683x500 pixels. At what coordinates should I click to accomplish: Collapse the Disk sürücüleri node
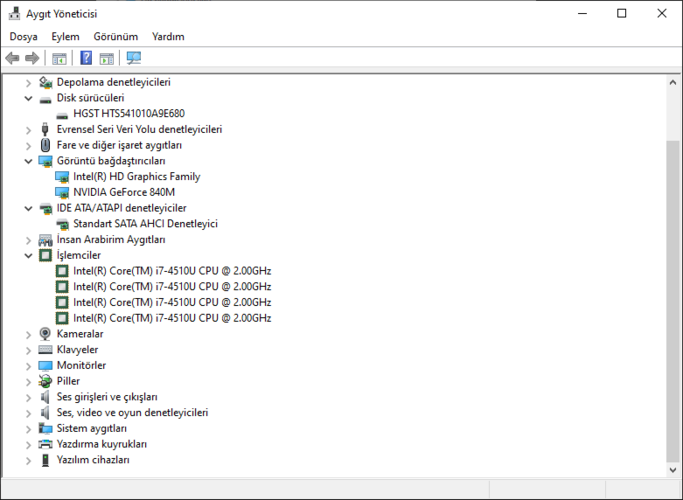pyautogui.click(x=28, y=98)
